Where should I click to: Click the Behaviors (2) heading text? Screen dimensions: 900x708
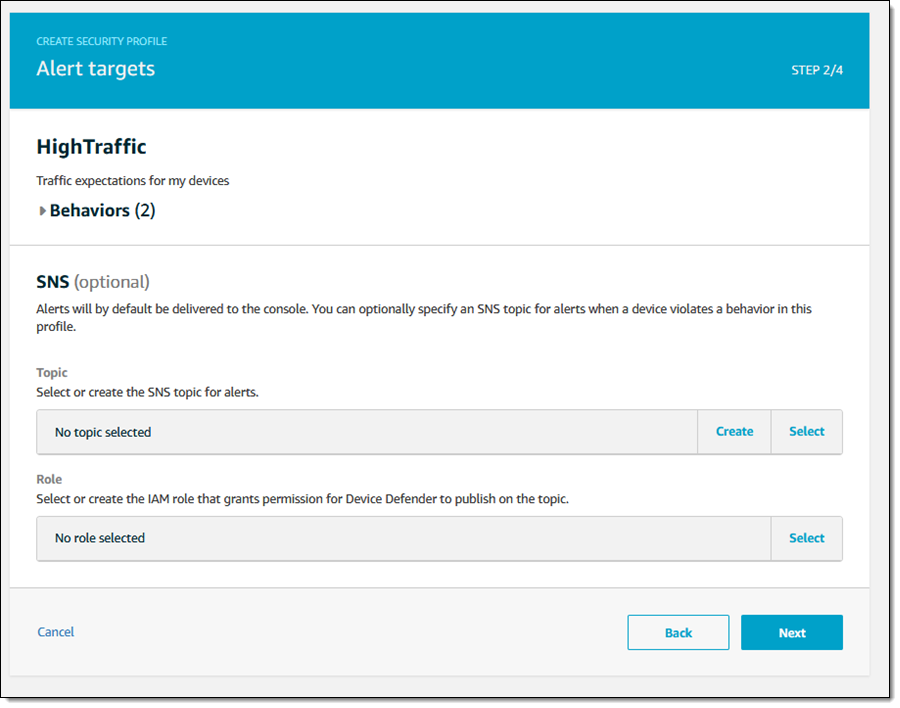pyautogui.click(x=102, y=211)
